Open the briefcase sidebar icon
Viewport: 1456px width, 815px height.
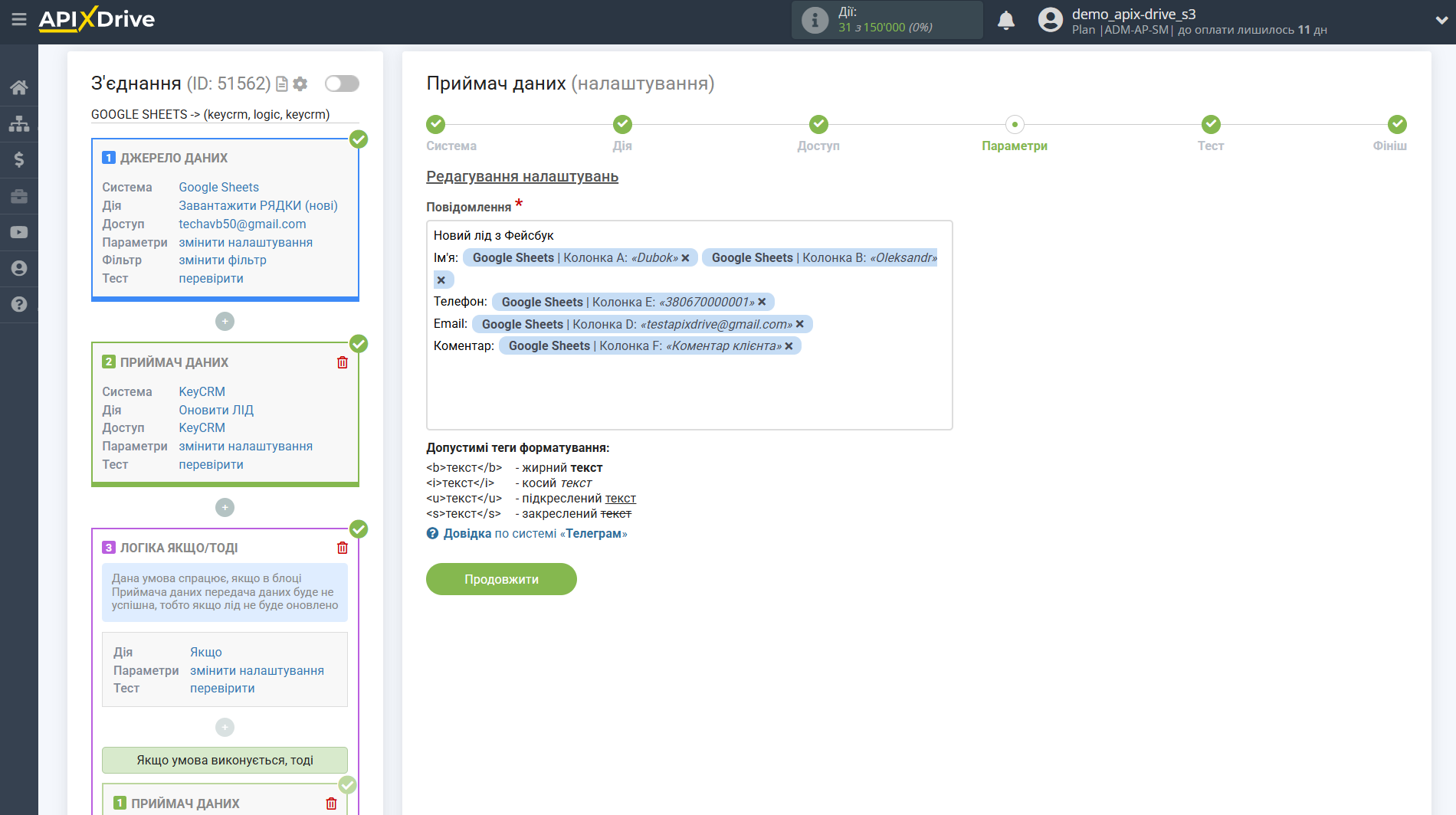coord(19,196)
